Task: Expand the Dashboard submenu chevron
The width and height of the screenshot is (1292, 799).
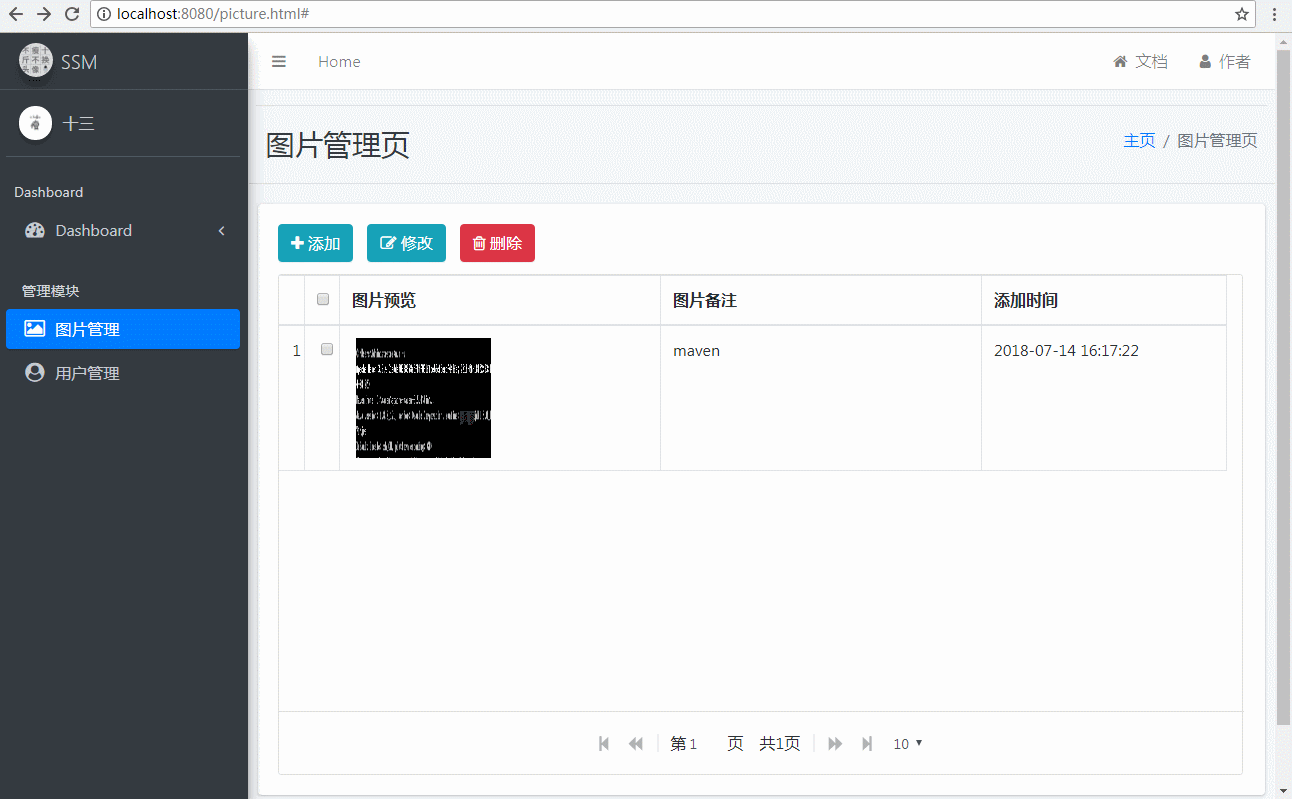Action: click(x=221, y=230)
